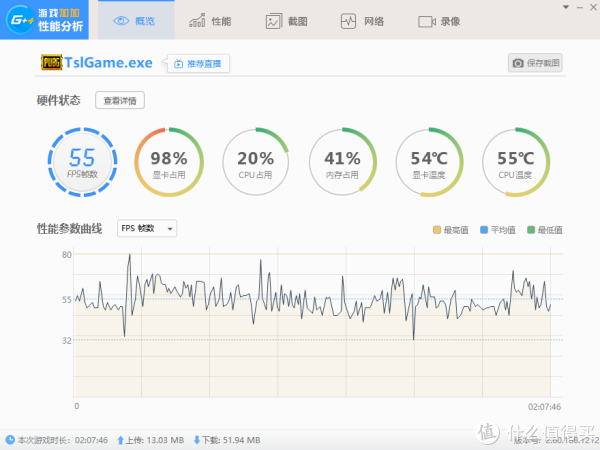Click the G++ 游戏加加 logo

(x=44, y=20)
